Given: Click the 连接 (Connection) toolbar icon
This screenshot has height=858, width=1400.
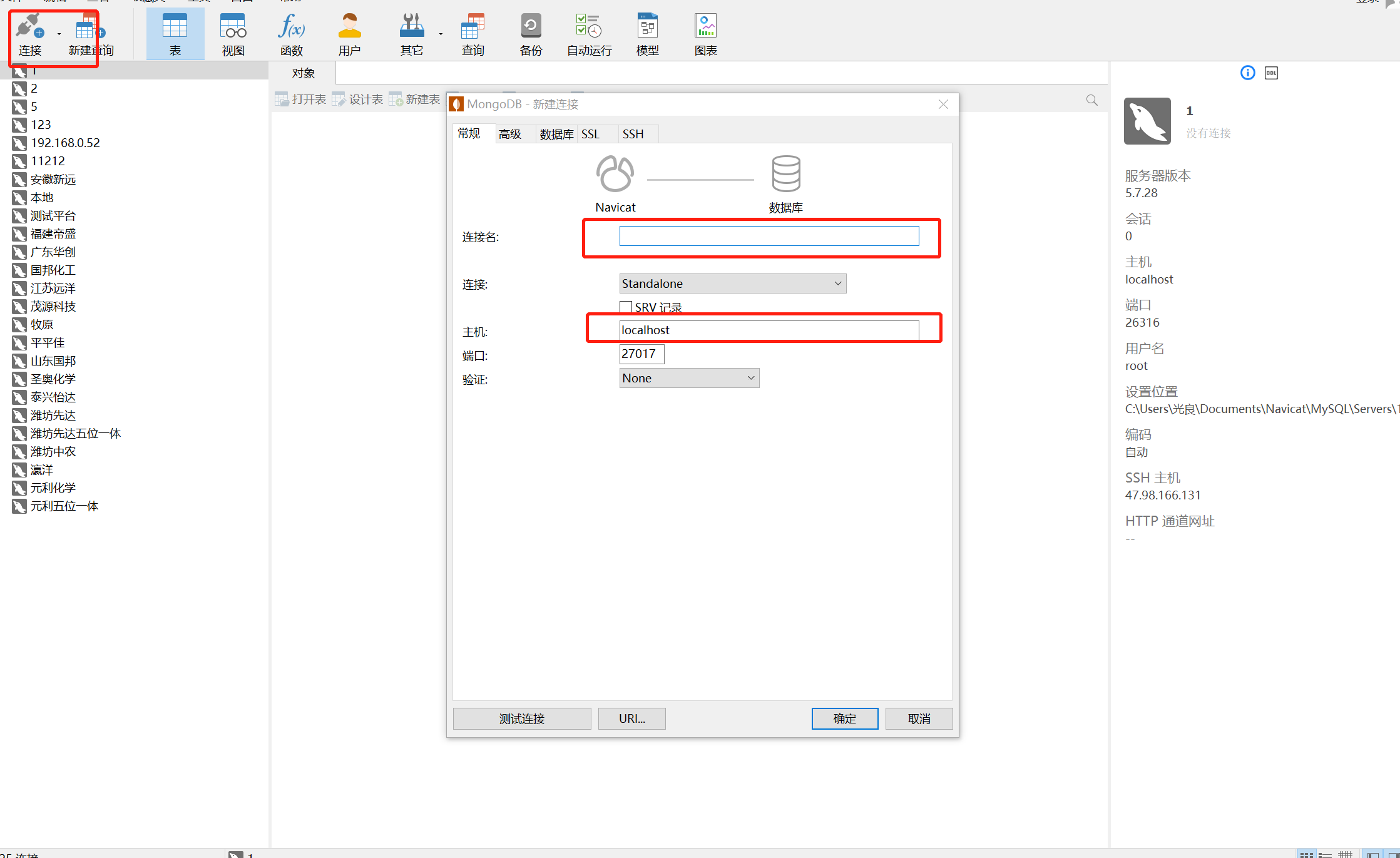Looking at the screenshot, I should (x=29, y=34).
